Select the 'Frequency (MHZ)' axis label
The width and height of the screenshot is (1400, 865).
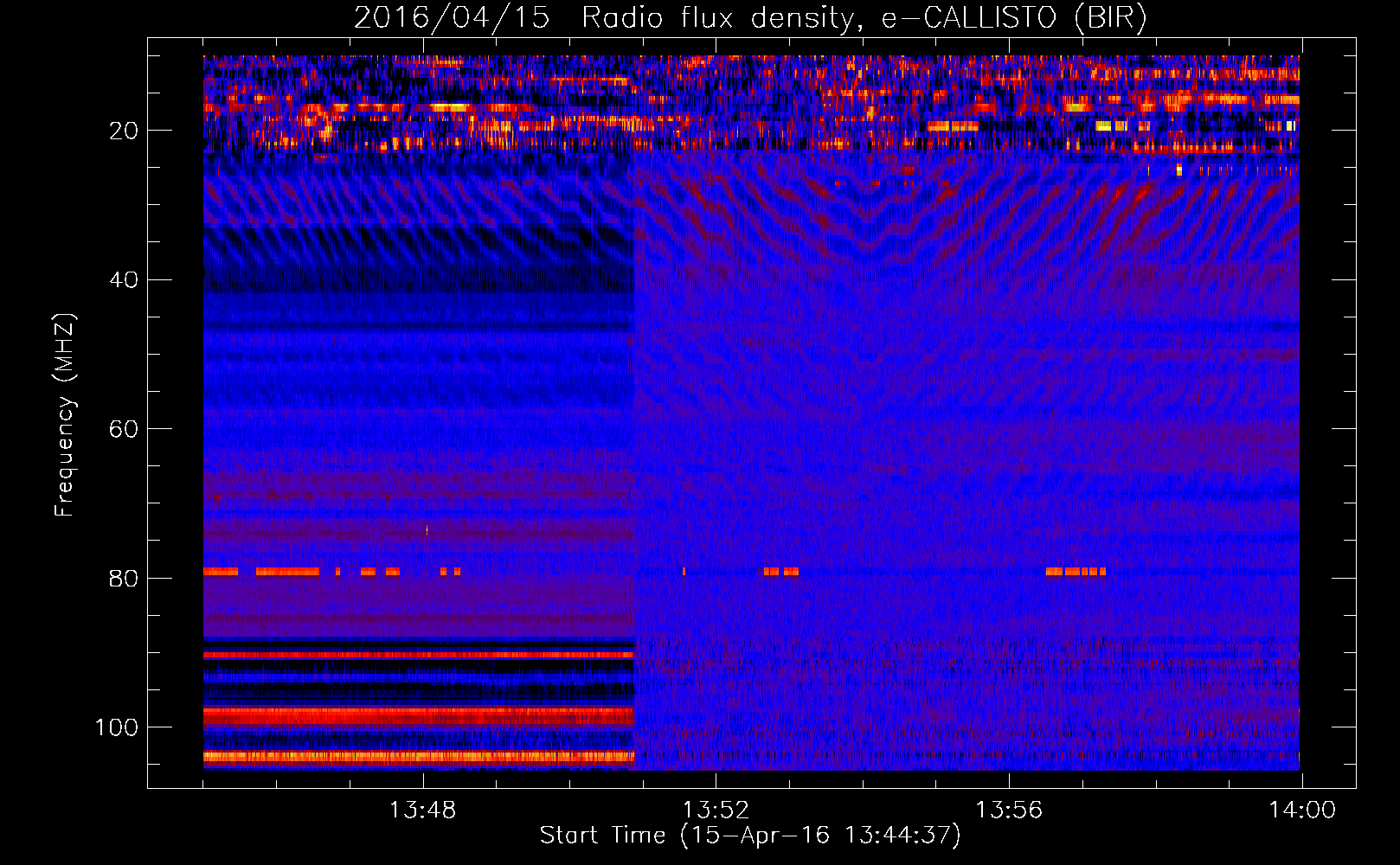coord(65,415)
